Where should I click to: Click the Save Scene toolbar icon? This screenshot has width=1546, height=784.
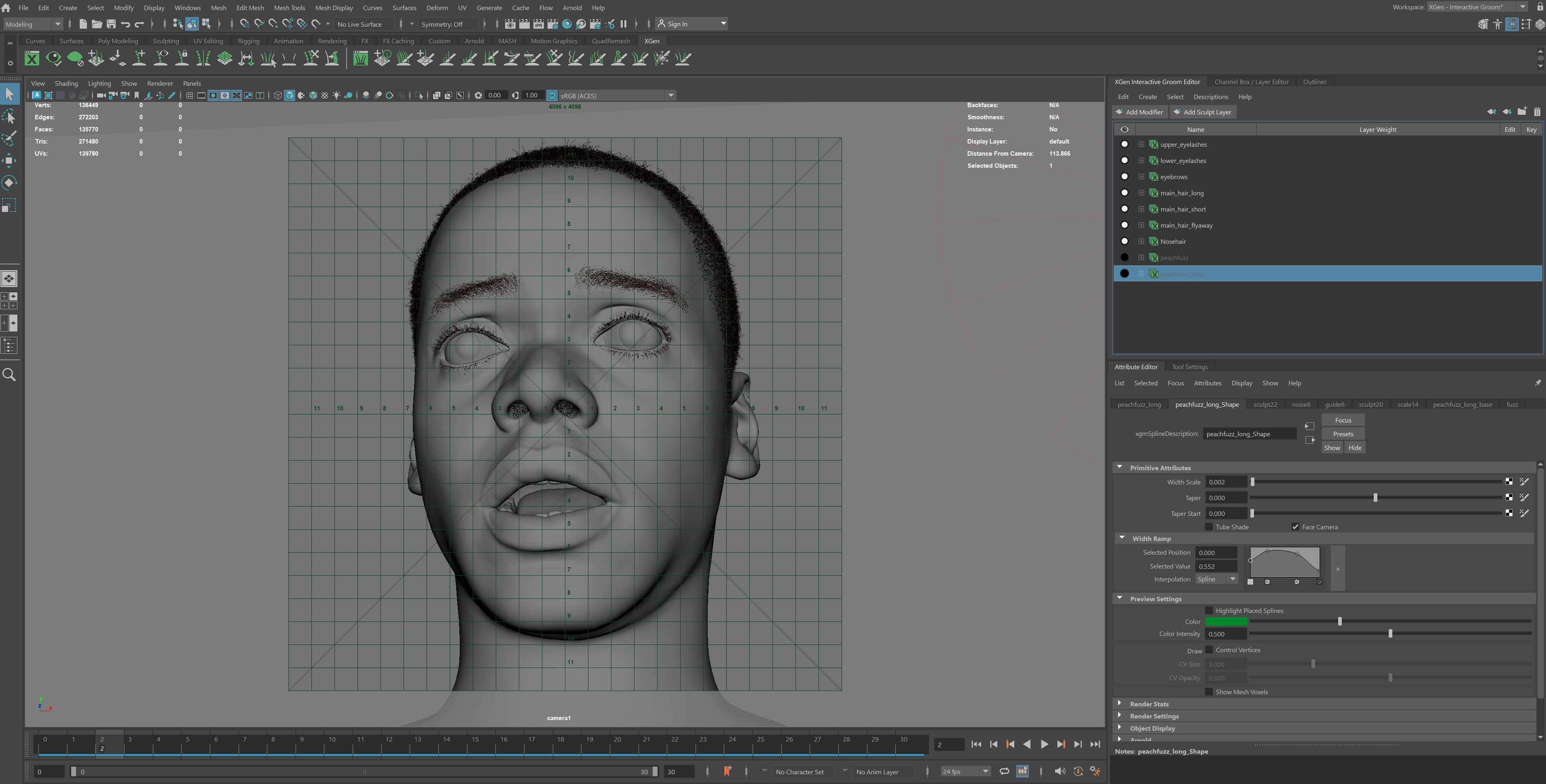pyautogui.click(x=111, y=24)
